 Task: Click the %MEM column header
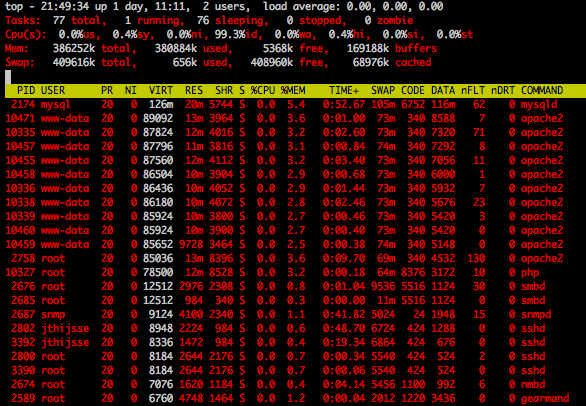pyautogui.click(x=293, y=90)
